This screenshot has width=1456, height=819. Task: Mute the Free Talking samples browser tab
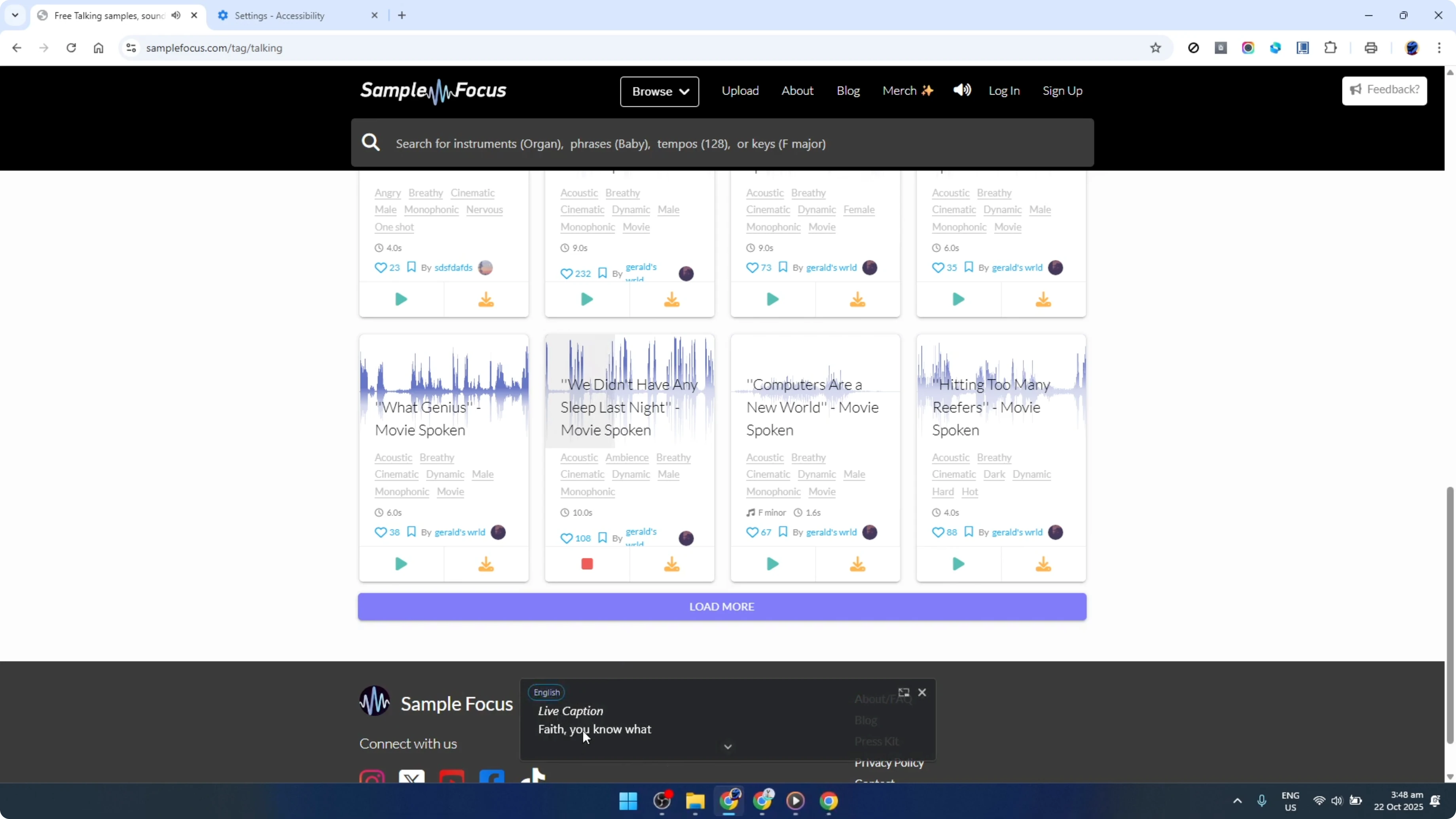(176, 15)
